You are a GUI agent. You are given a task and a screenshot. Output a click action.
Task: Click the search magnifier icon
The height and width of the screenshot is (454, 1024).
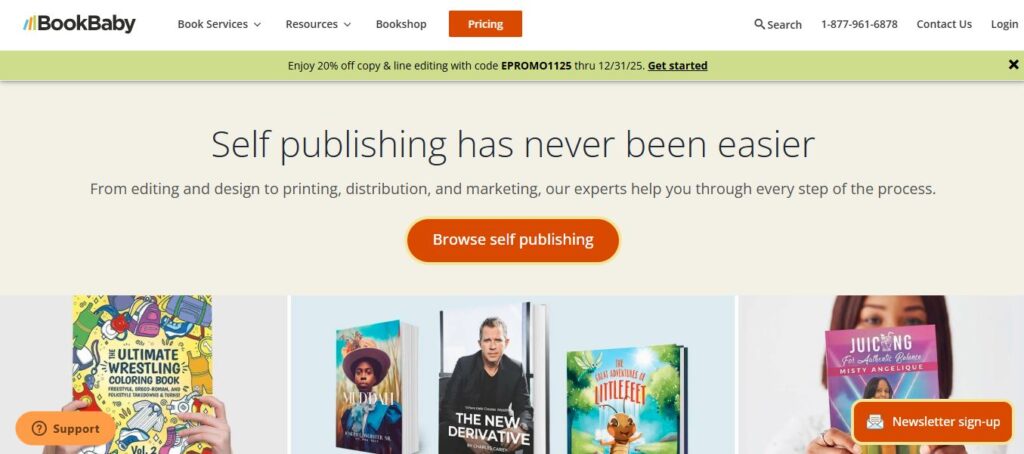[759, 24]
